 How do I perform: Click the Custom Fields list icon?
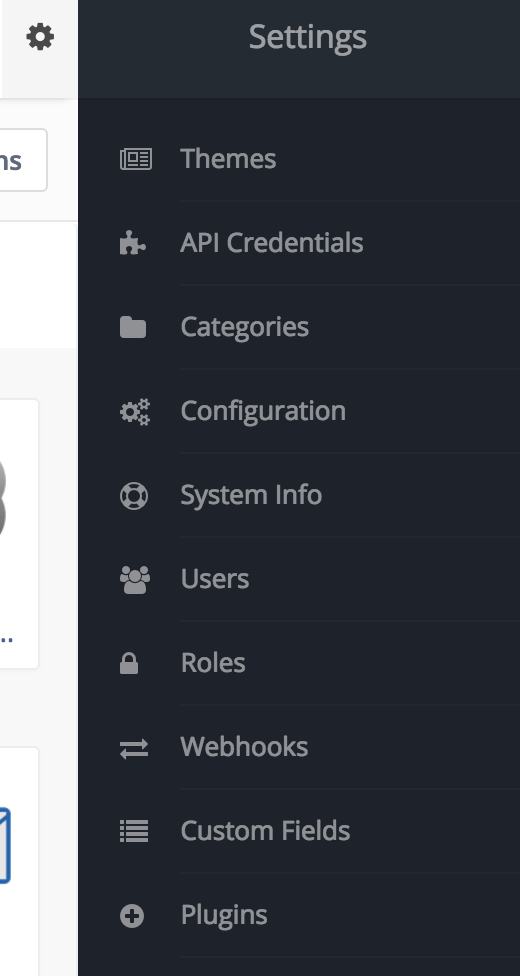134,831
